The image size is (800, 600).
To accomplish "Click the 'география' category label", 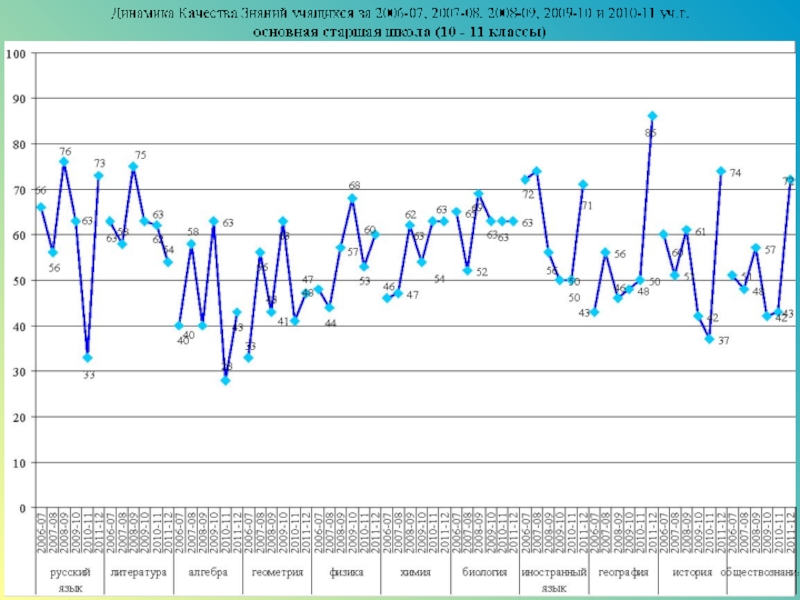I will [x=623, y=572].
